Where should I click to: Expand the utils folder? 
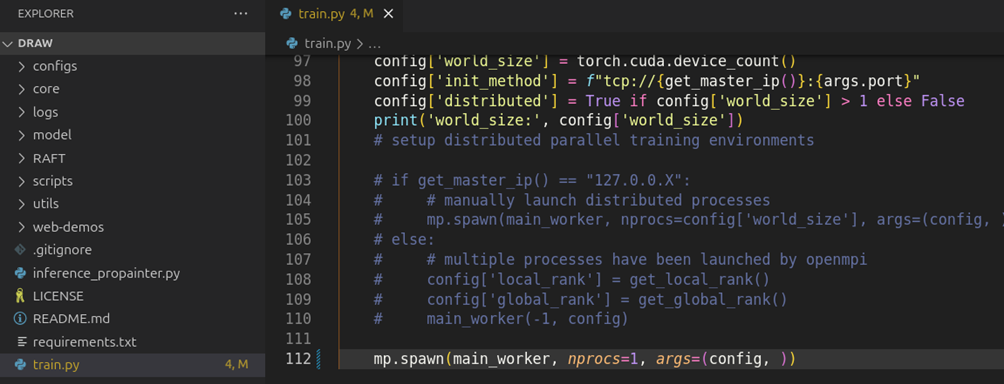click(x=133, y=204)
